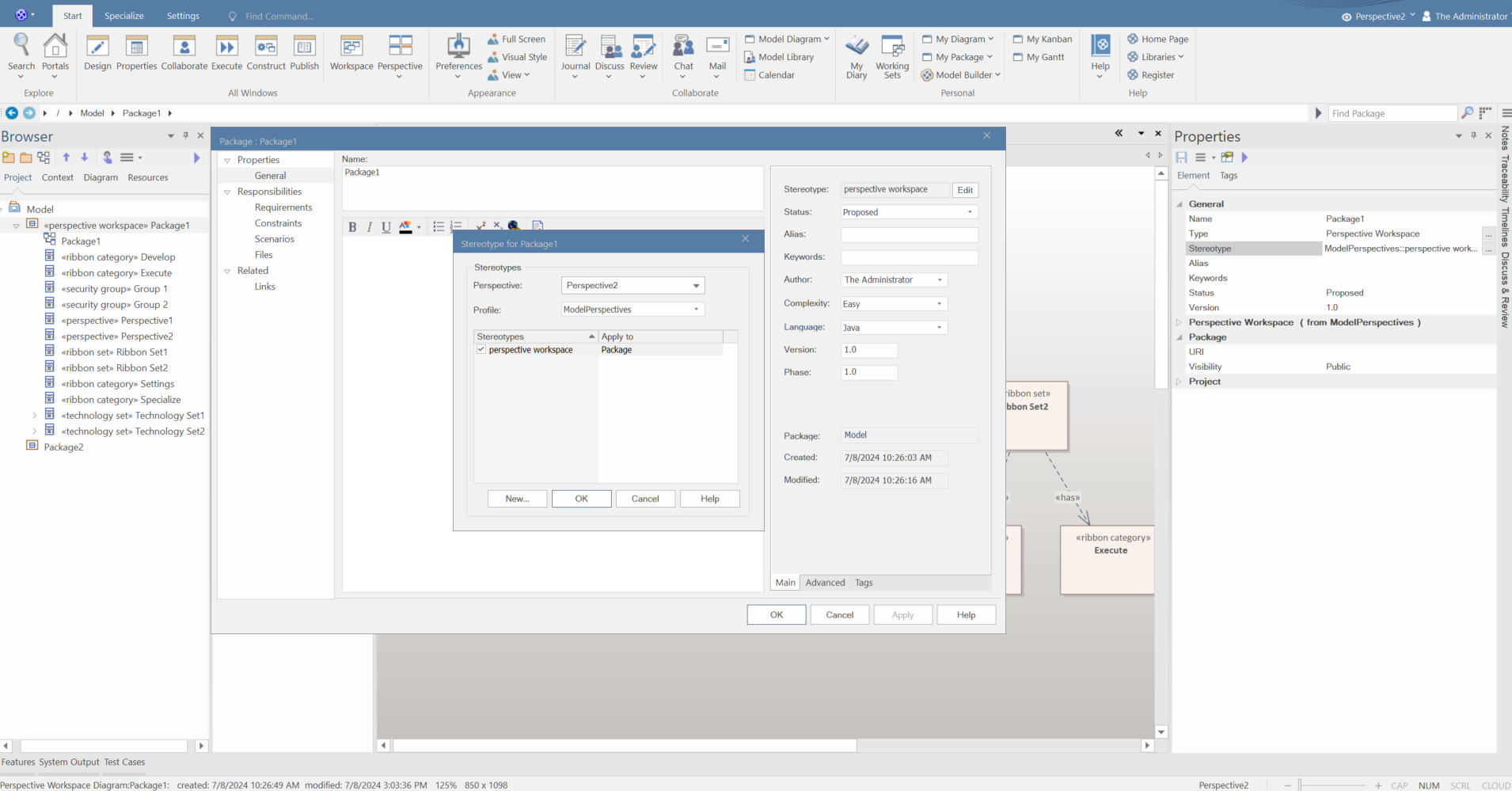Viewport: 1512px width, 791px height.
Task: Click Cancel in Package dialog bottom
Action: (840, 615)
